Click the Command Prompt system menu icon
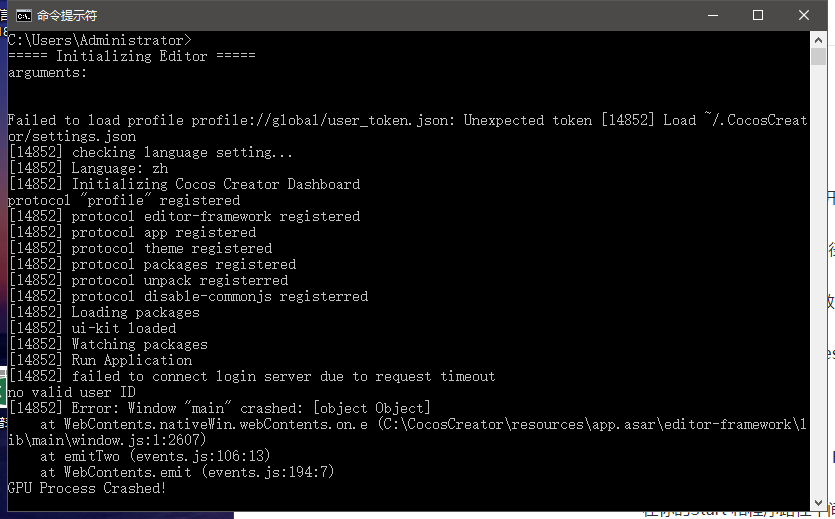The height and width of the screenshot is (519, 835). [19, 15]
